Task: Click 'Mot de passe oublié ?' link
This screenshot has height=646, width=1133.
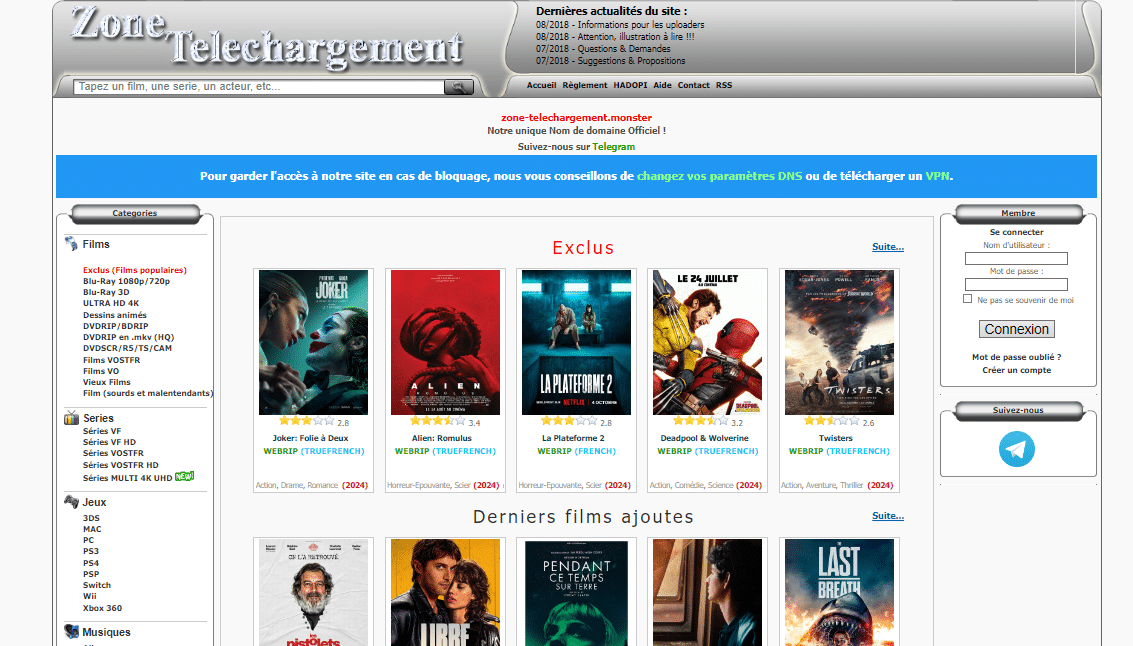Action: (1016, 357)
